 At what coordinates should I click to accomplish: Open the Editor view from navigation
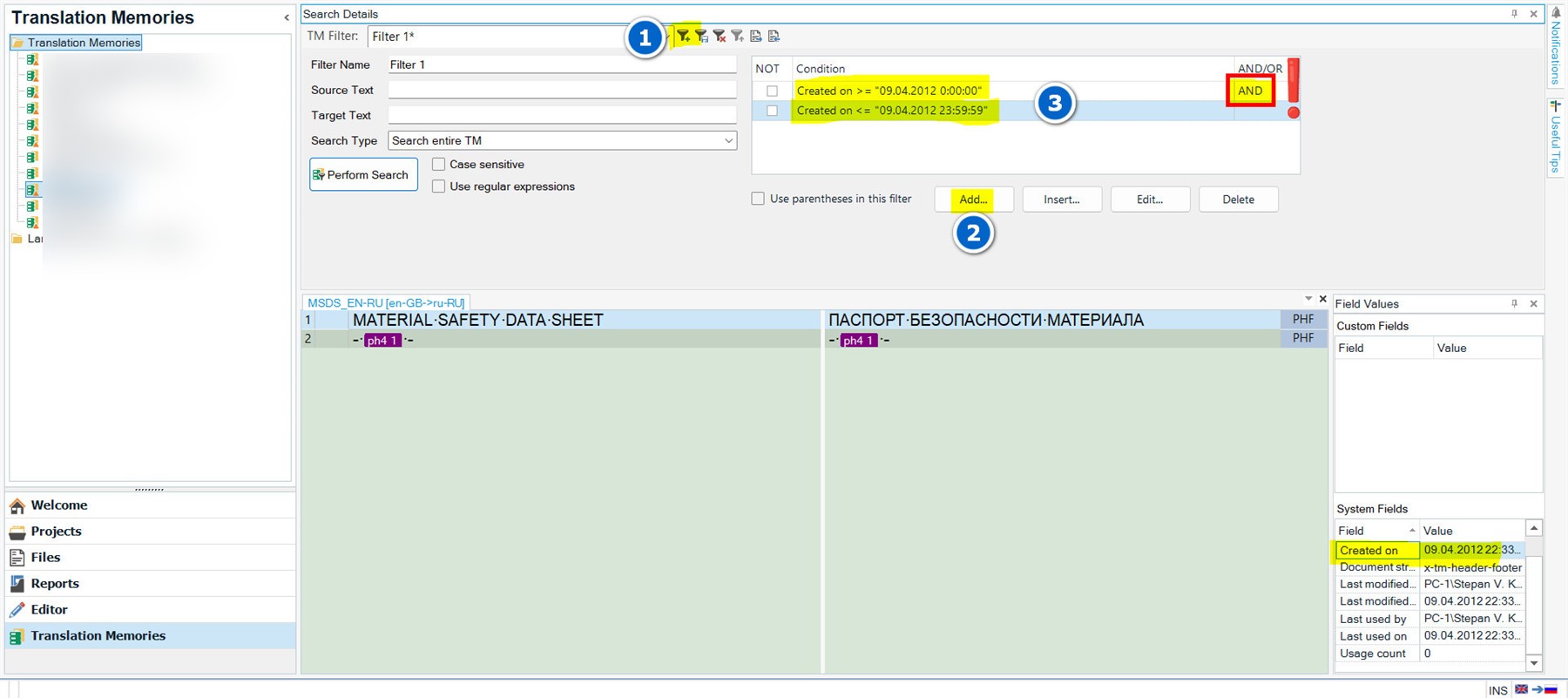pos(49,609)
